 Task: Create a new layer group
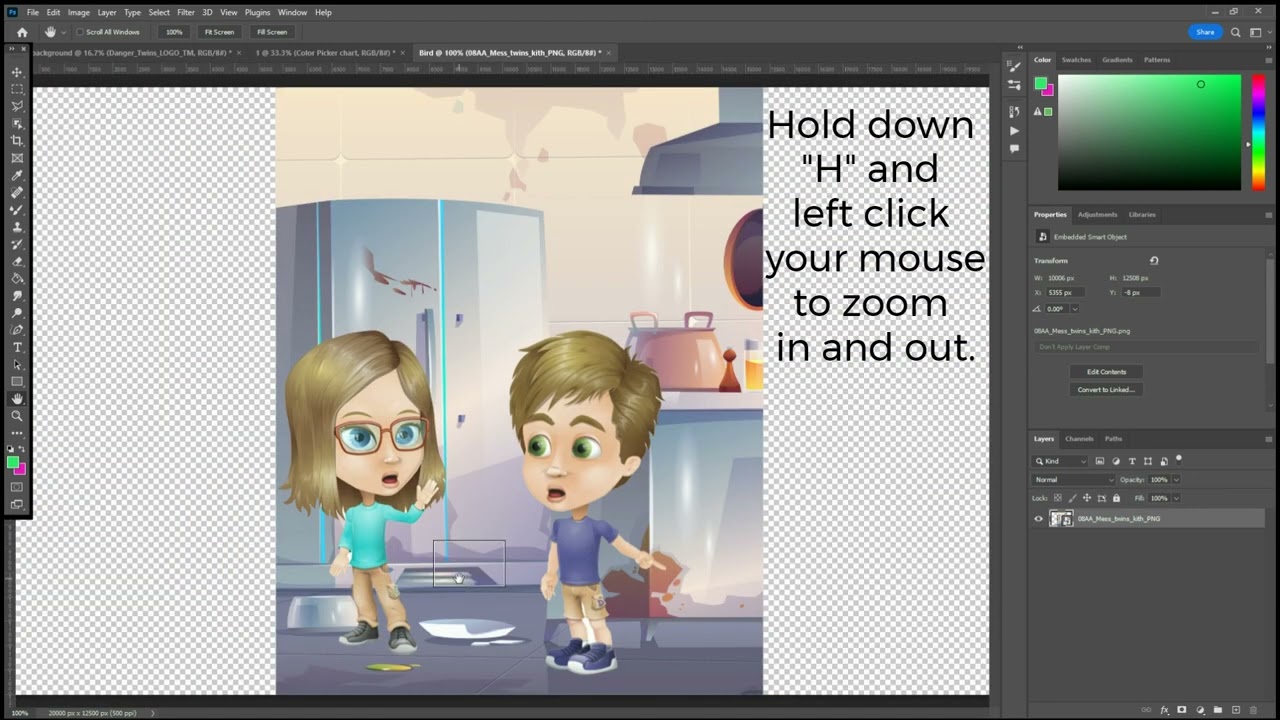[x=1218, y=710]
